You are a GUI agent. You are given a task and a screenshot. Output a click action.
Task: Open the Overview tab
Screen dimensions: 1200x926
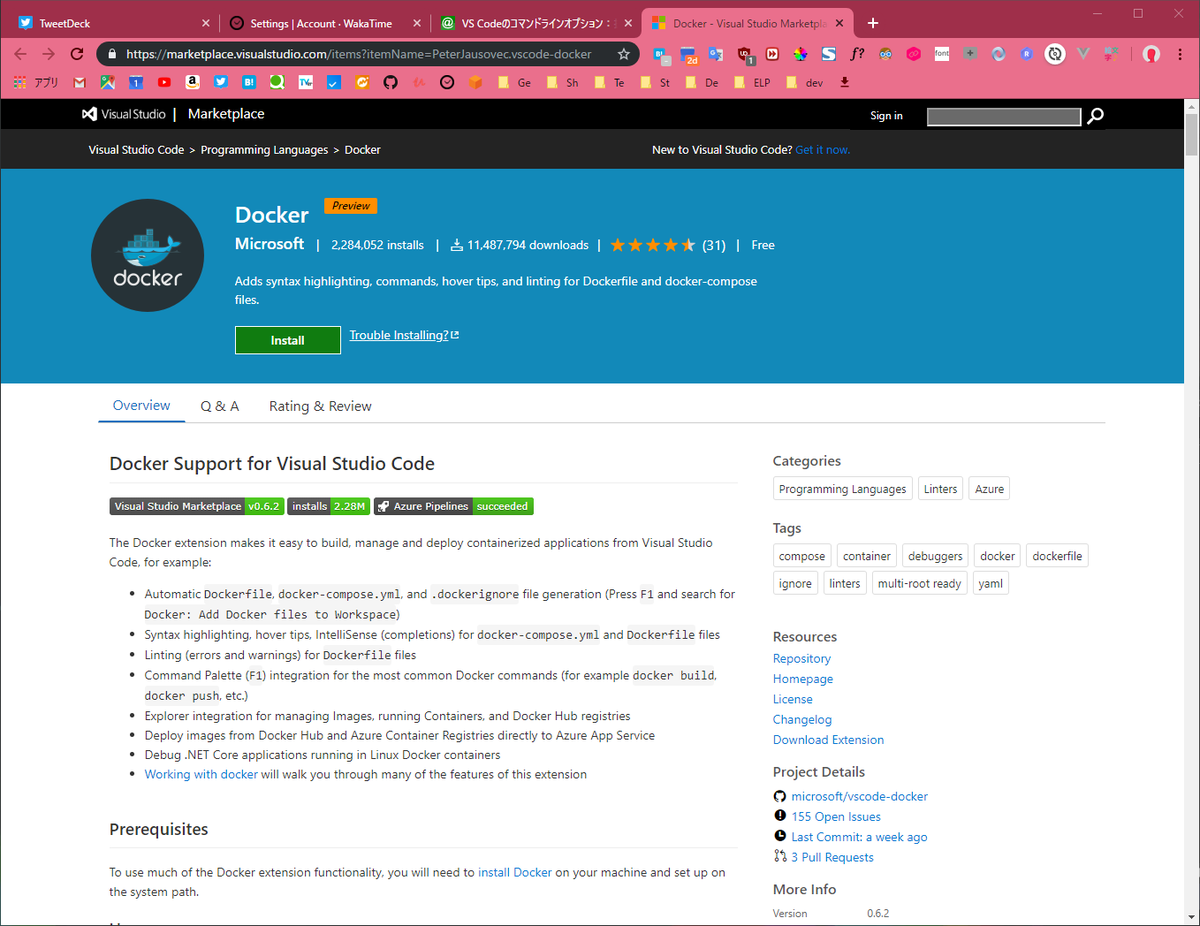pos(141,405)
